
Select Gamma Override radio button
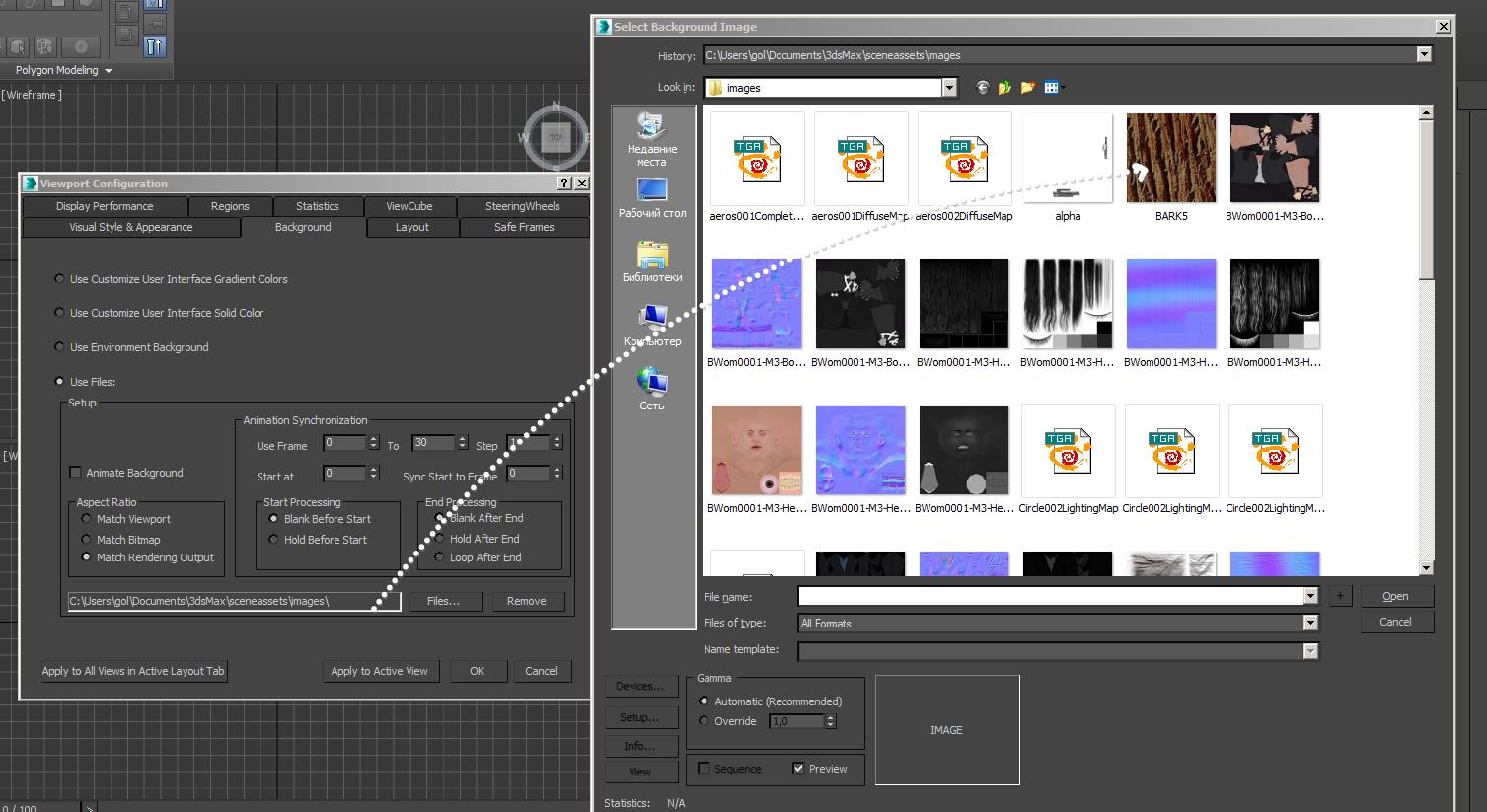704,721
